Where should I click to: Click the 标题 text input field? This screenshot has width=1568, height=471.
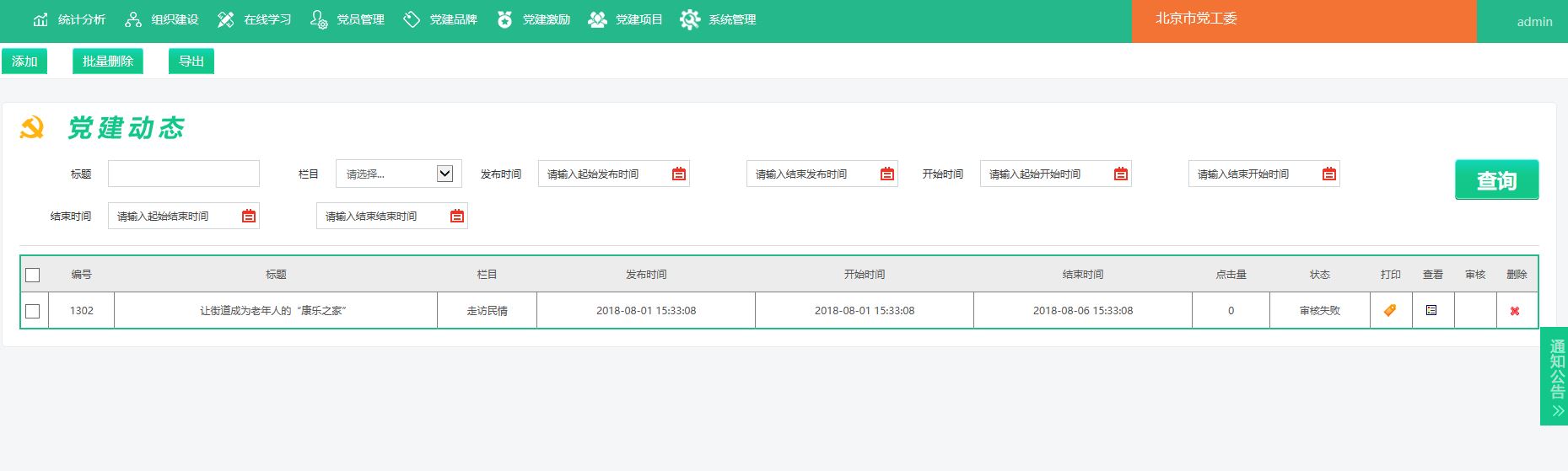pos(184,174)
